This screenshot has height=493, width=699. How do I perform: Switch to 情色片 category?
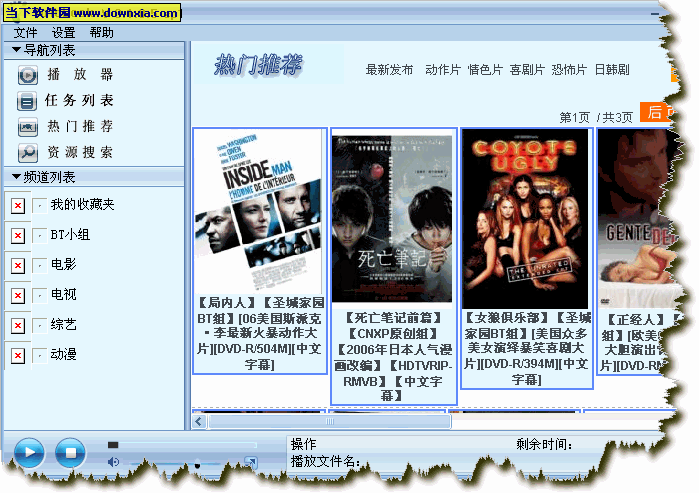click(x=485, y=70)
